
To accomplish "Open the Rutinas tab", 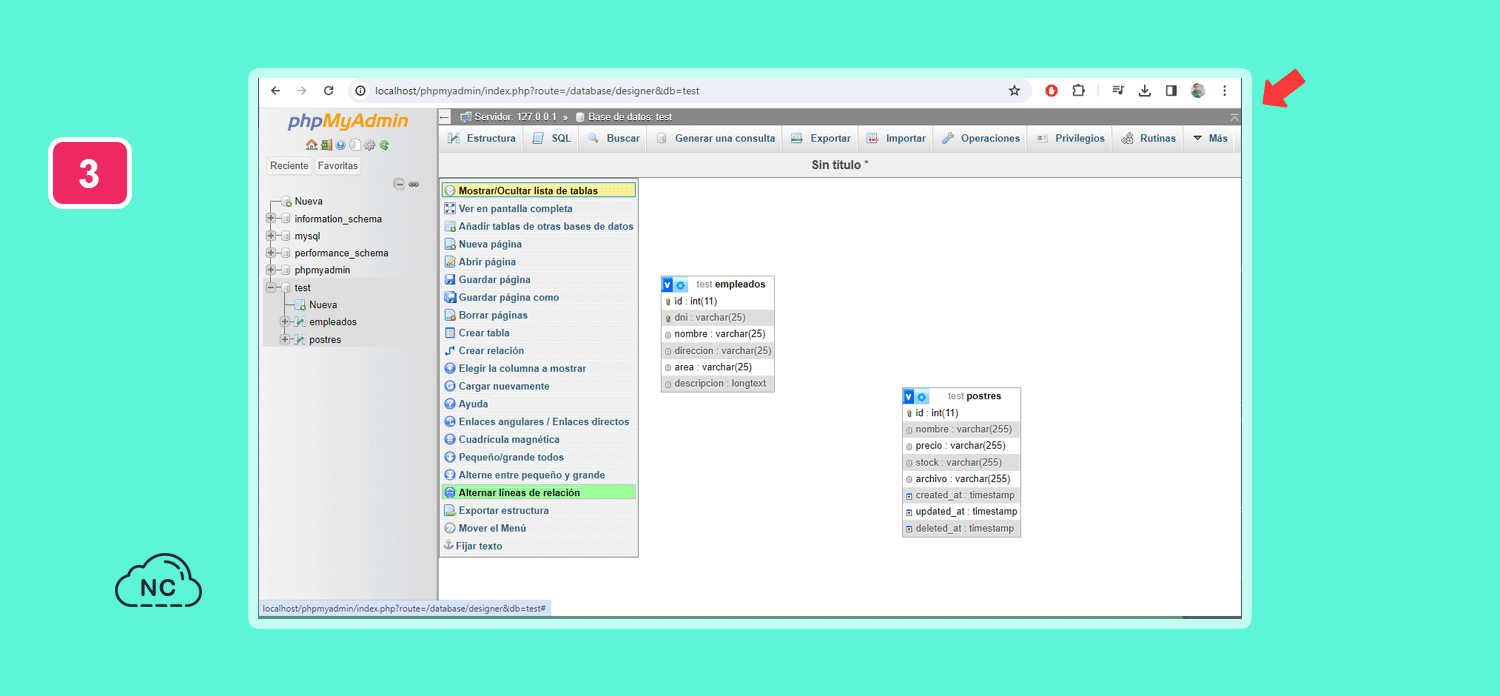I will click(1147, 138).
